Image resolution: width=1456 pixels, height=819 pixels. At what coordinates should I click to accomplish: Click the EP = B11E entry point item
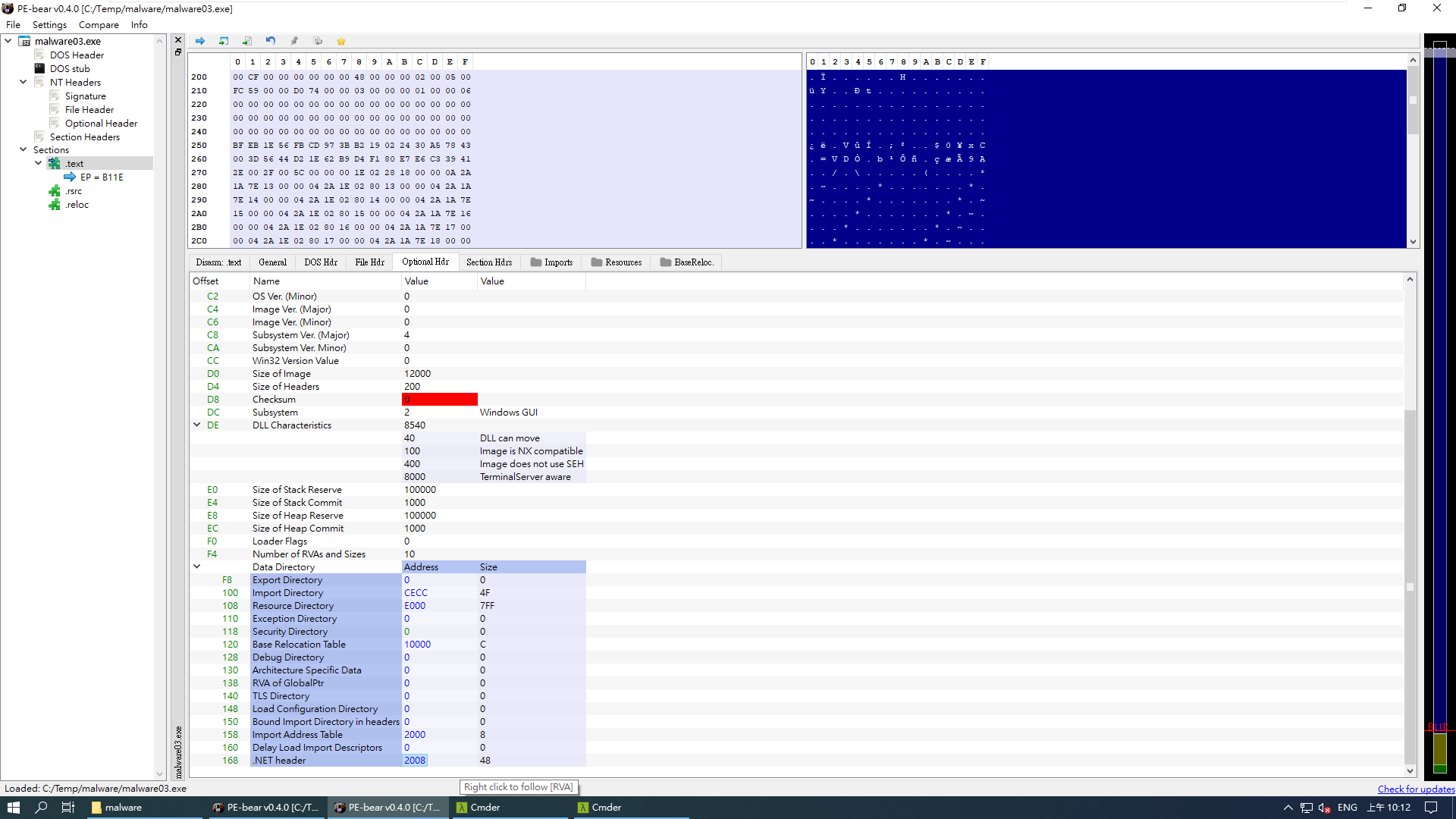pyautogui.click(x=102, y=177)
